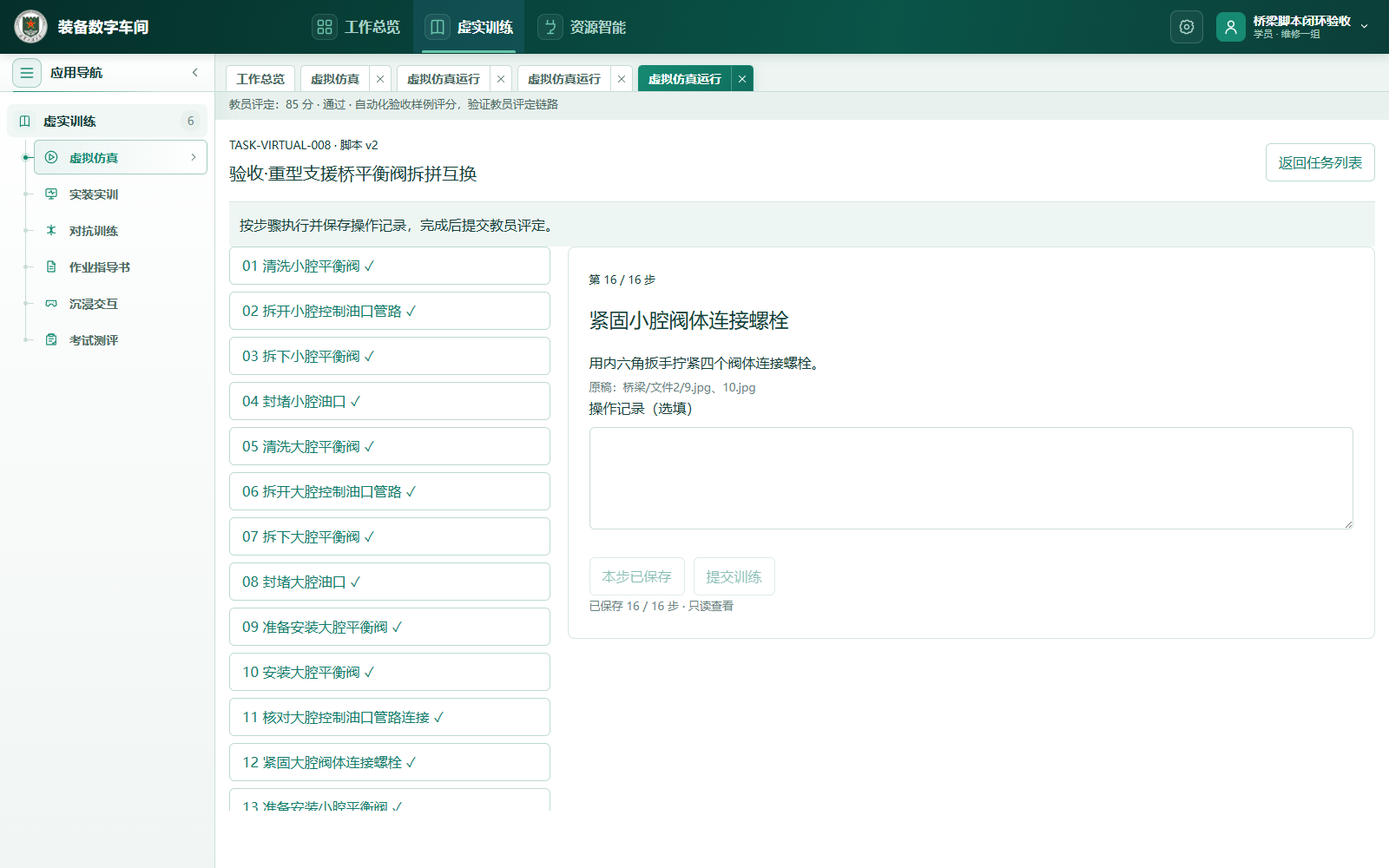Click the 应用导航 hamburger menu icon
The height and width of the screenshot is (868, 1389).
pyautogui.click(x=27, y=73)
